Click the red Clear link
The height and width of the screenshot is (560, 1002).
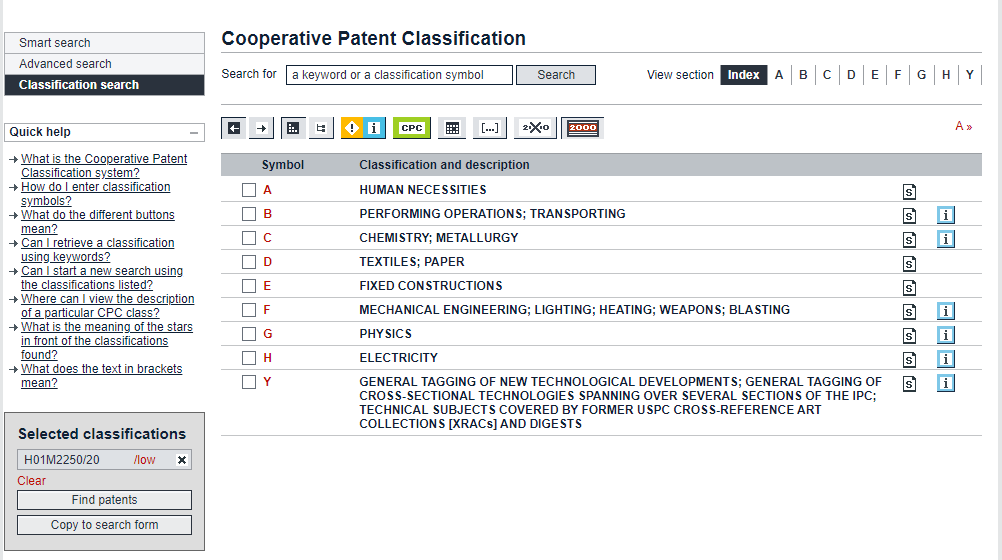pos(31,481)
